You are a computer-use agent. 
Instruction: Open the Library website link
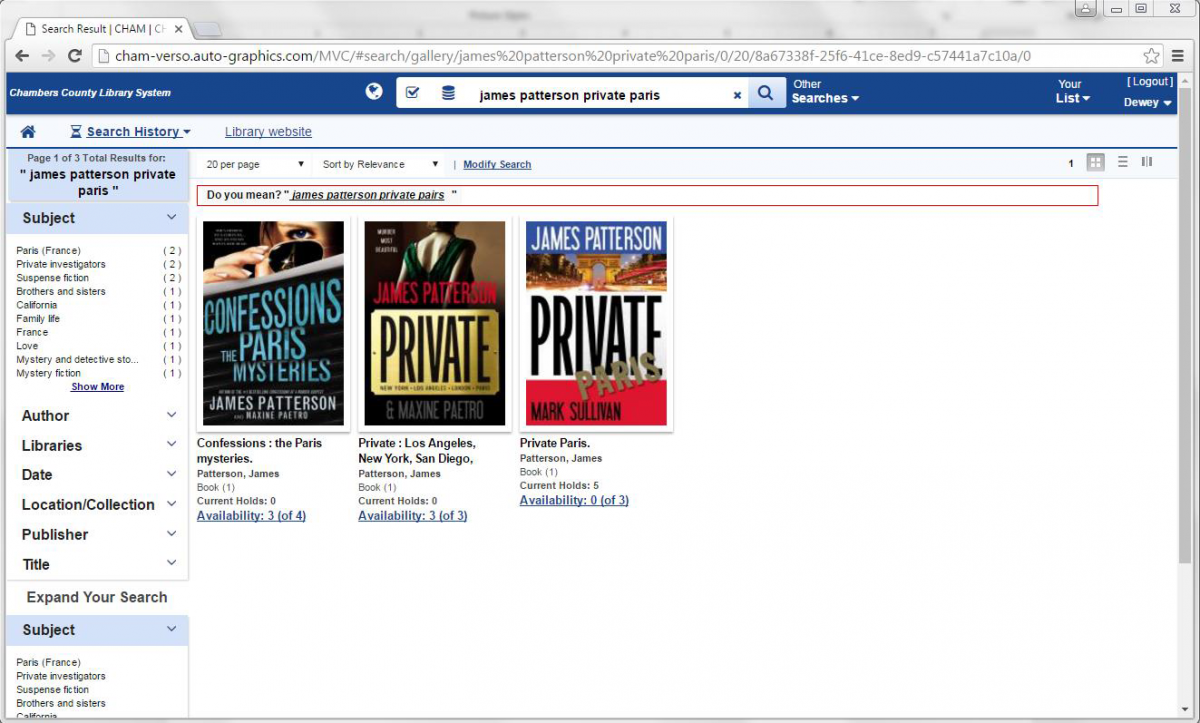pos(268,132)
